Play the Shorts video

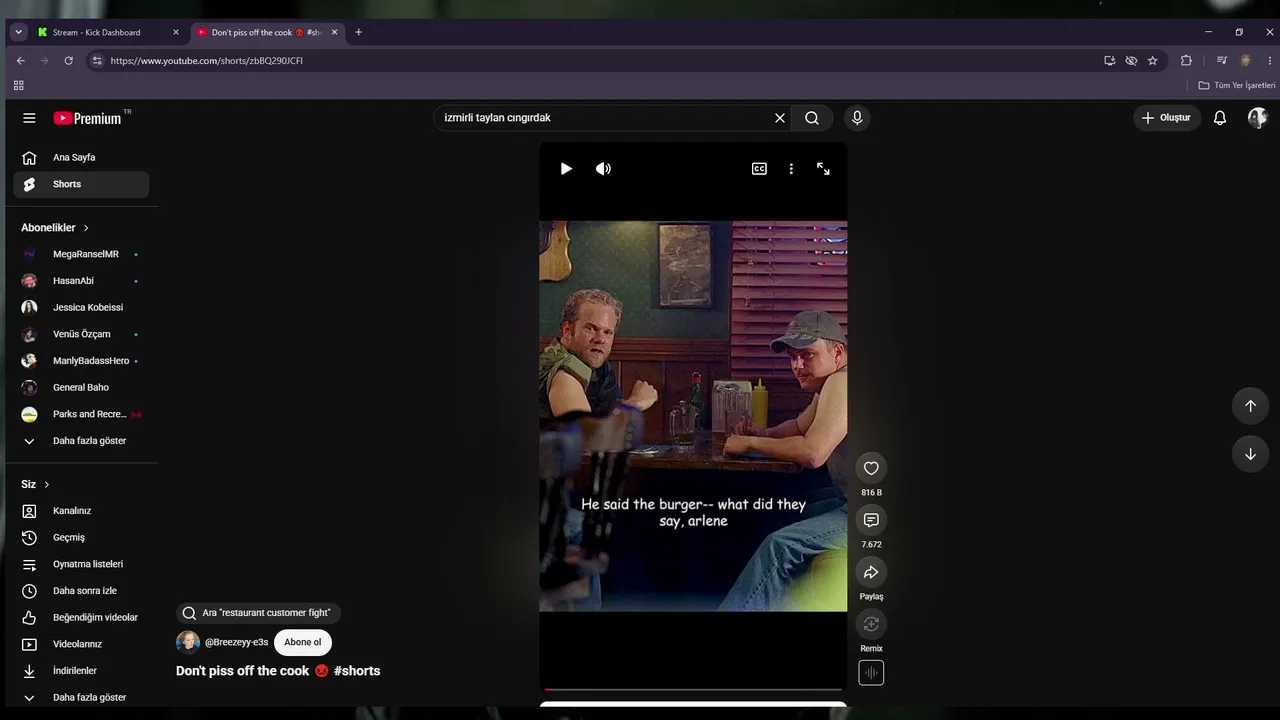566,169
